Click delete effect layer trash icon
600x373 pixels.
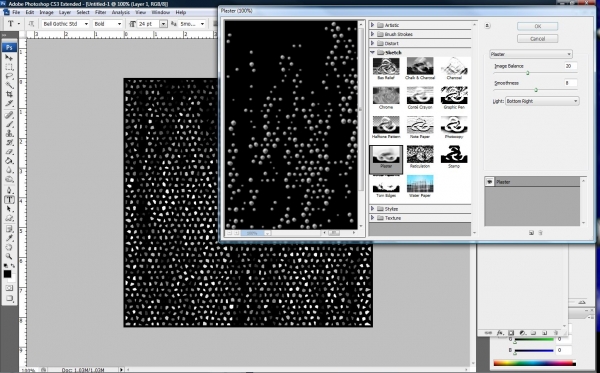(x=540, y=233)
